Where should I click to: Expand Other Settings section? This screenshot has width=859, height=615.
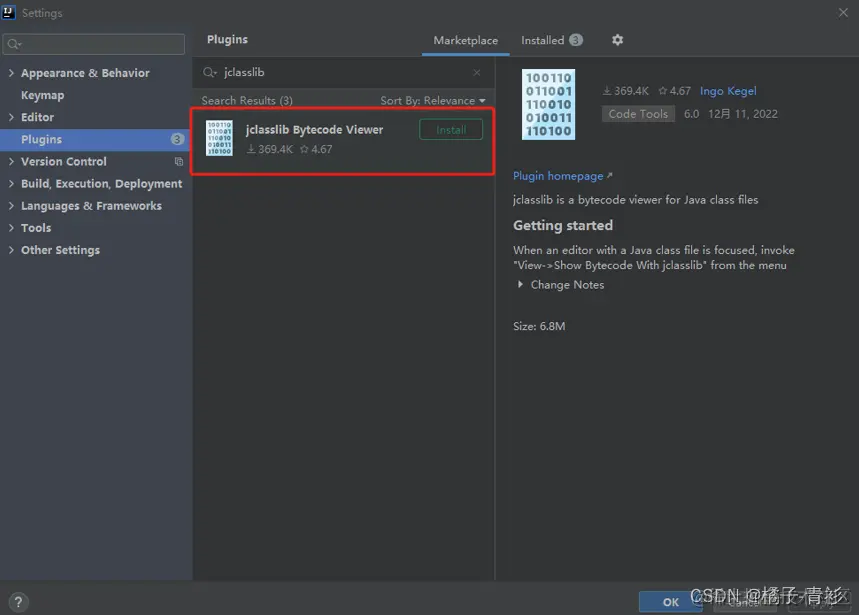(x=11, y=250)
